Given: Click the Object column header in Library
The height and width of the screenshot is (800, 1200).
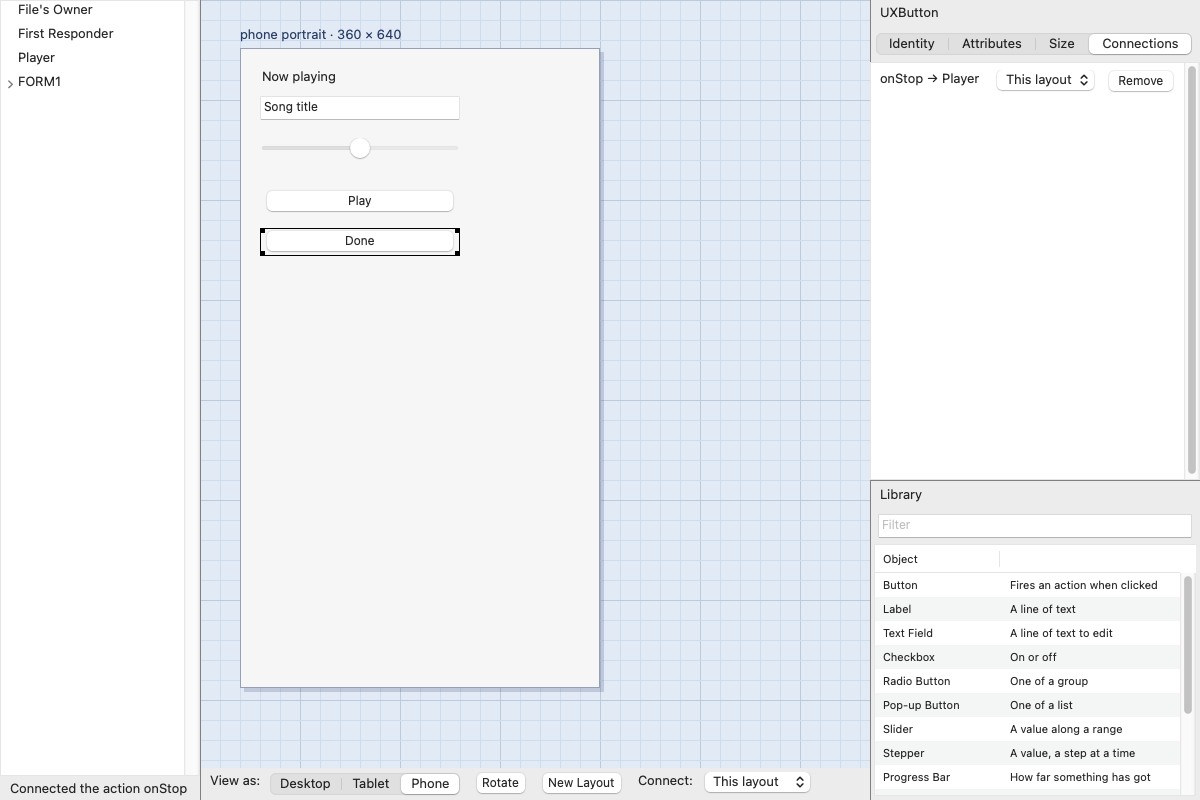Looking at the screenshot, I should [937, 559].
